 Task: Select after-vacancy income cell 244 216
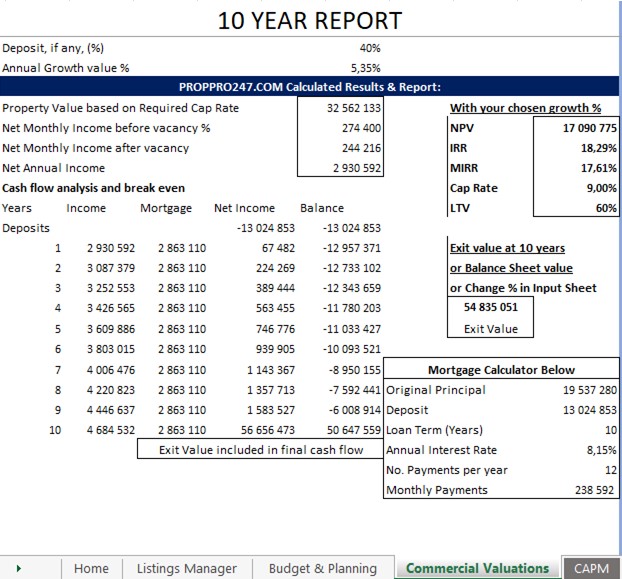361,148
